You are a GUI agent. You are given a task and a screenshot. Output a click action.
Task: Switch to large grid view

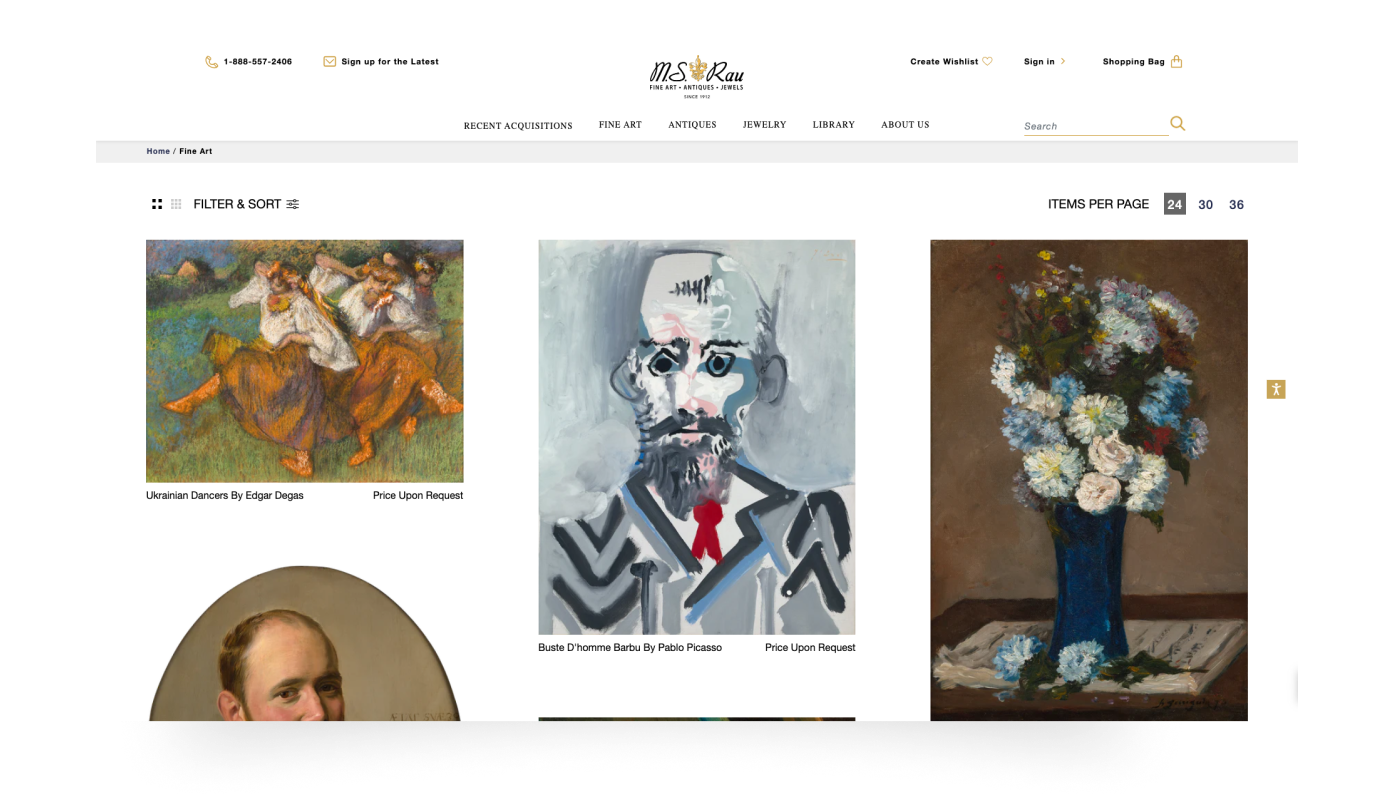(x=157, y=204)
